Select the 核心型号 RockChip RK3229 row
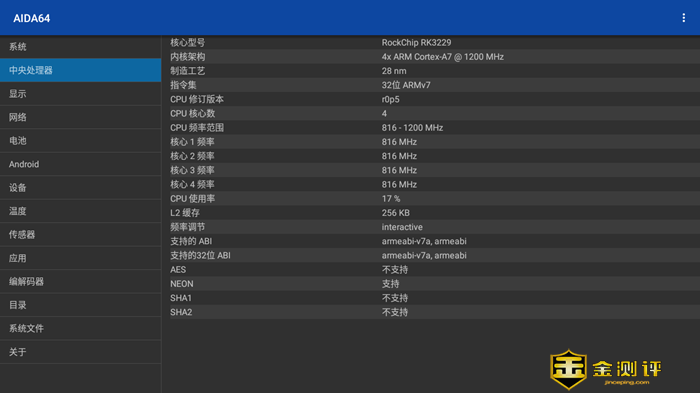700x393 pixels. [434, 42]
